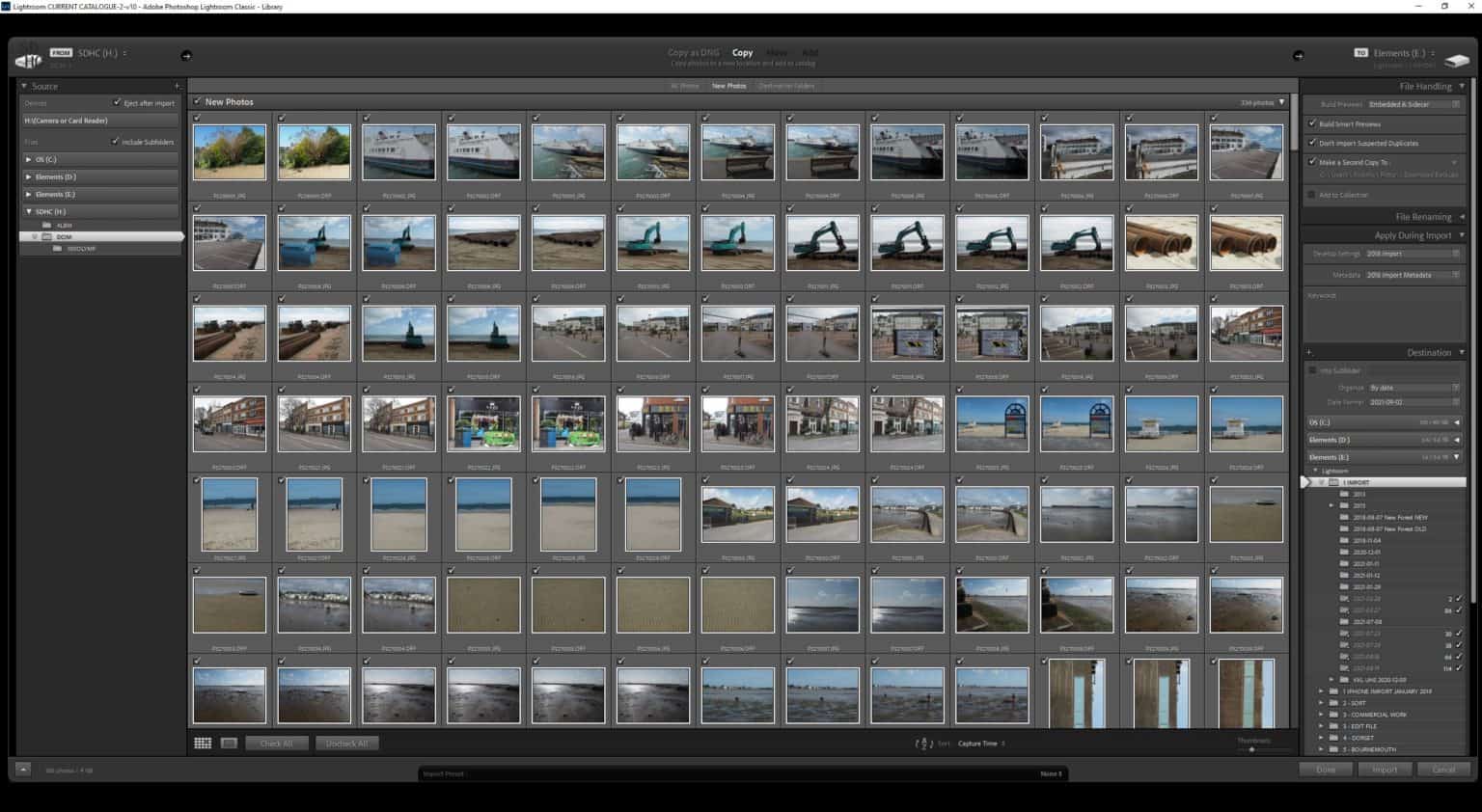The width and height of the screenshot is (1482, 812).
Task: Show Destination Folders tab
Action: click(x=786, y=86)
